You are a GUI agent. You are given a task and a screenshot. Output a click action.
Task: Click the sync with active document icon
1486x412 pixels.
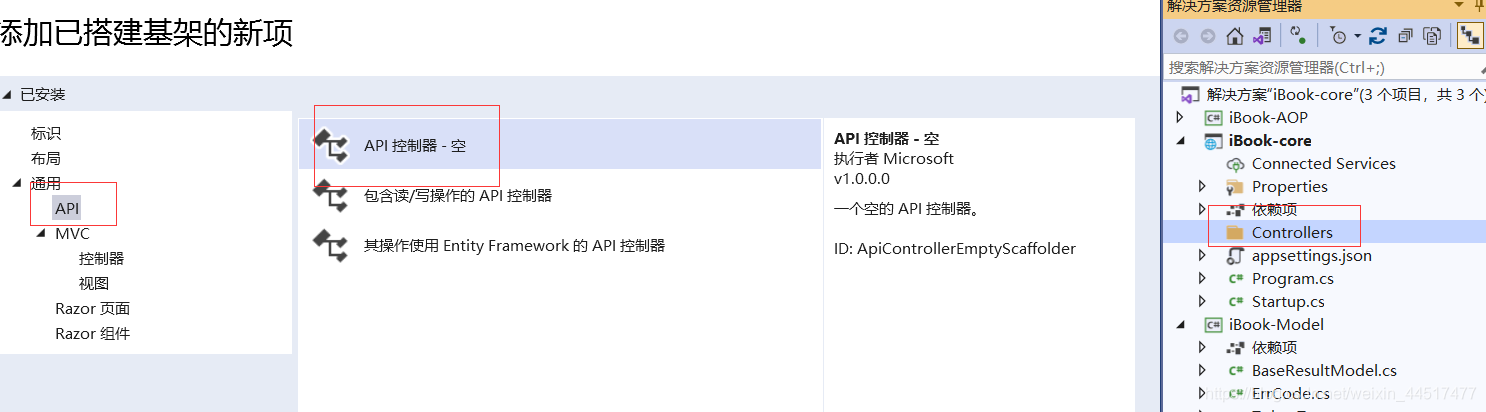pyautogui.click(x=1298, y=35)
